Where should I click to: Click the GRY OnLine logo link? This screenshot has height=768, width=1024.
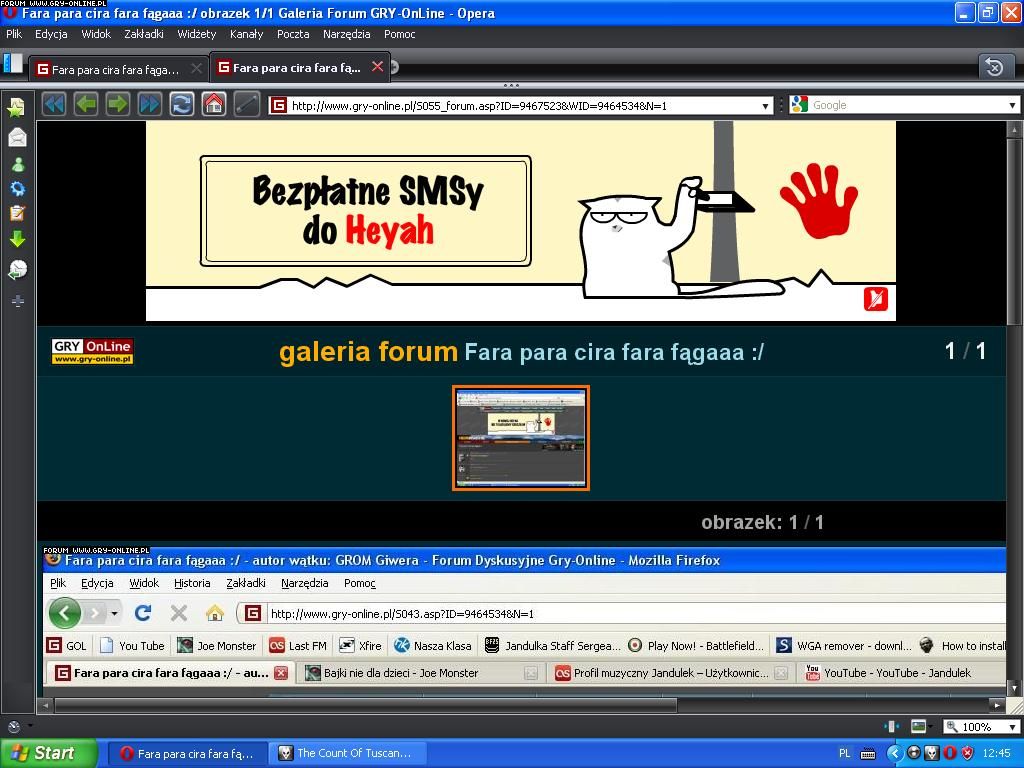(93, 352)
